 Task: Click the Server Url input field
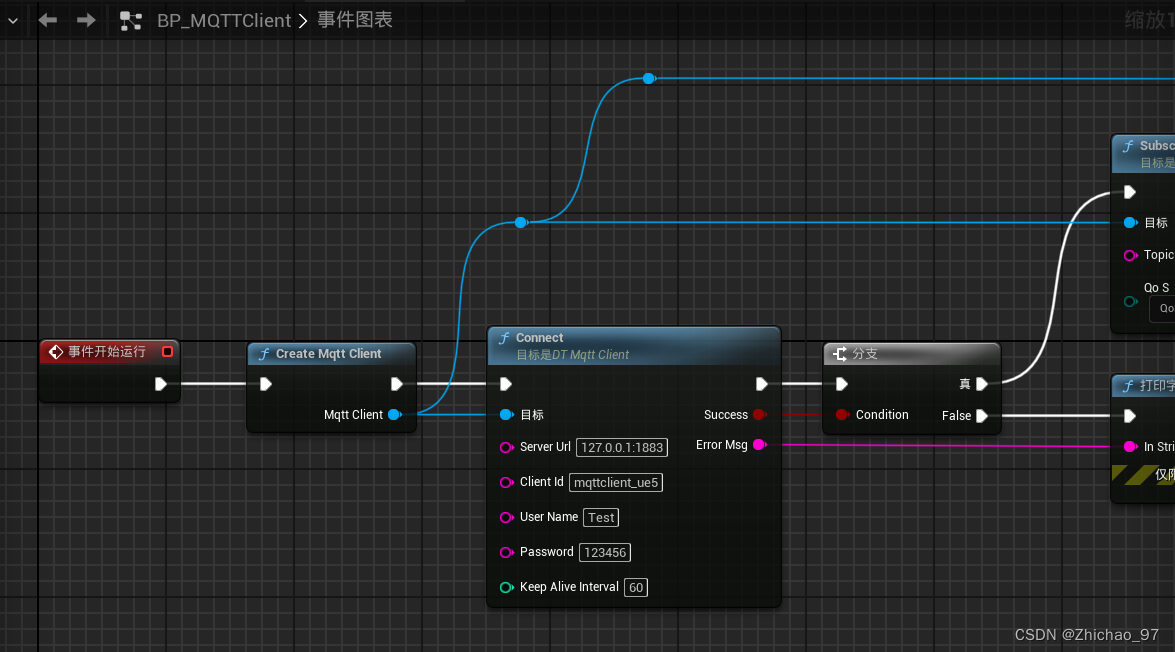pyautogui.click(x=621, y=447)
